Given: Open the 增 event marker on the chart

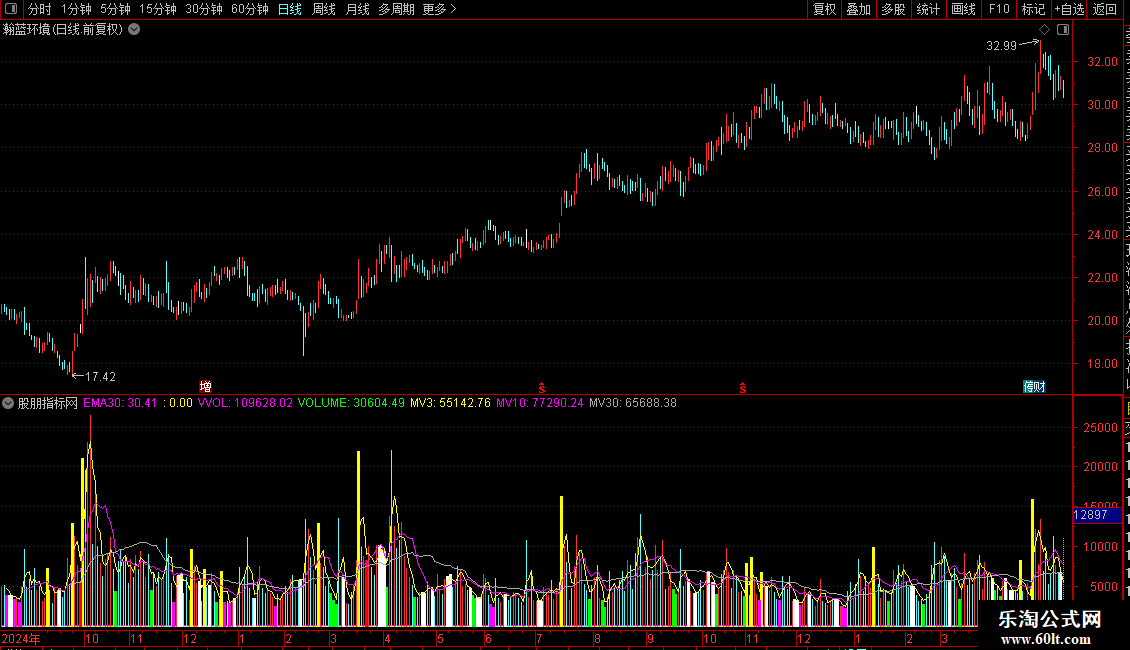Looking at the screenshot, I should pos(205,387).
